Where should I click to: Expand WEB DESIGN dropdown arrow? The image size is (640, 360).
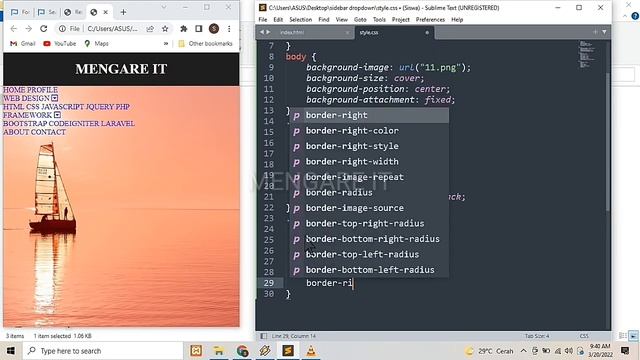coord(55,98)
